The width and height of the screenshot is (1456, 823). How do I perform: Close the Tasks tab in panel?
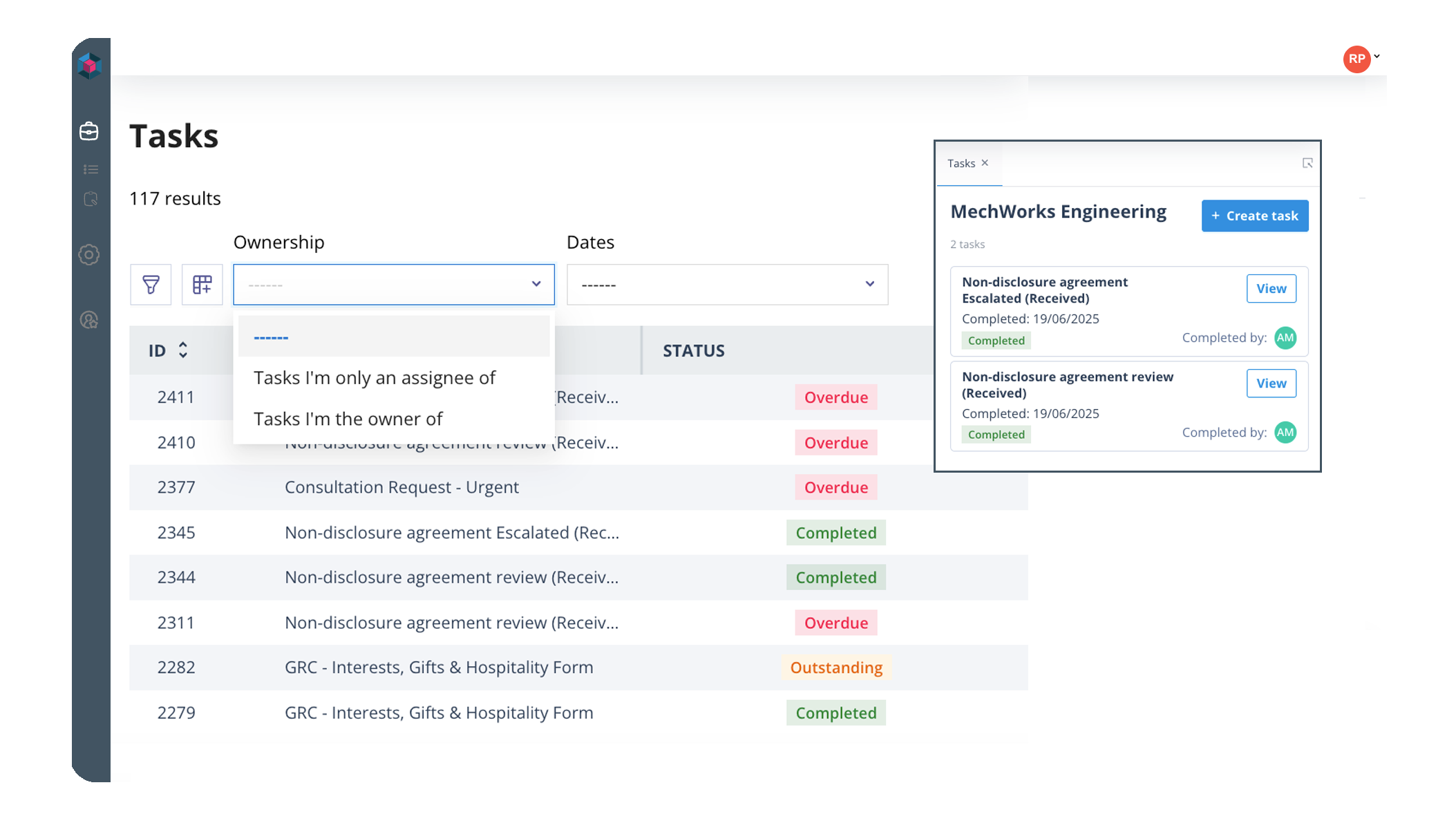985,163
